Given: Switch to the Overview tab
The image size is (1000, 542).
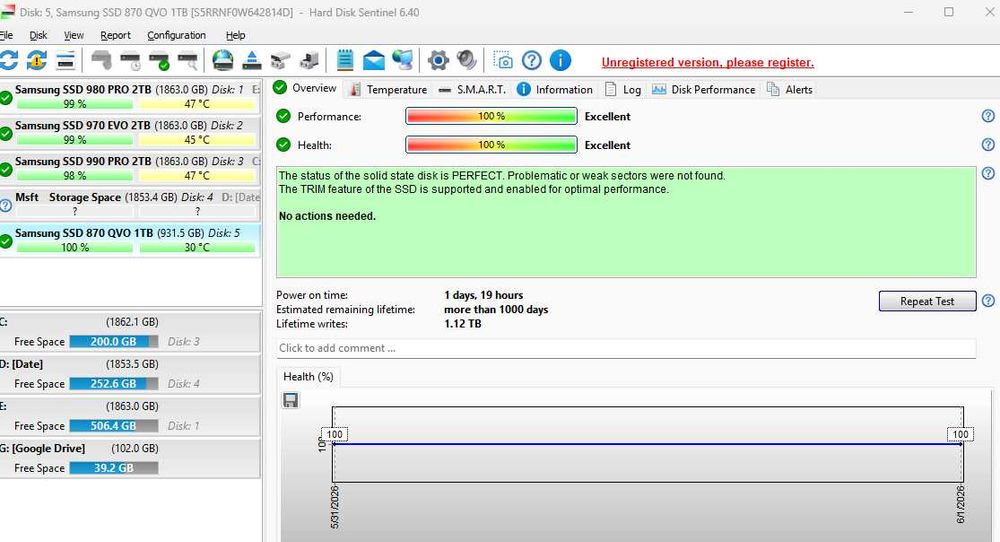Looking at the screenshot, I should (305, 88).
